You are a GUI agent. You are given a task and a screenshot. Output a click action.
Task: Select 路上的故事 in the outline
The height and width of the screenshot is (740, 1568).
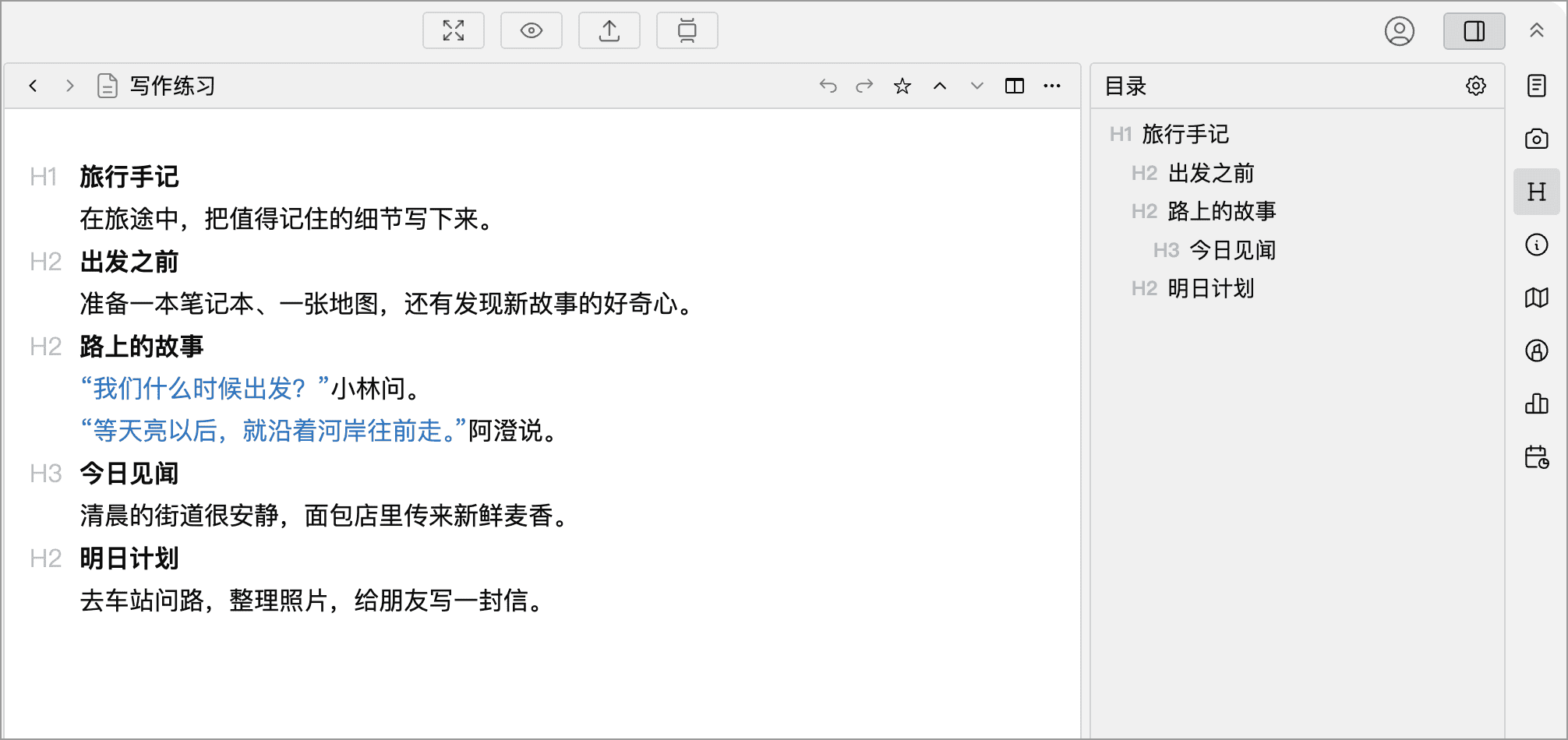point(1222,211)
